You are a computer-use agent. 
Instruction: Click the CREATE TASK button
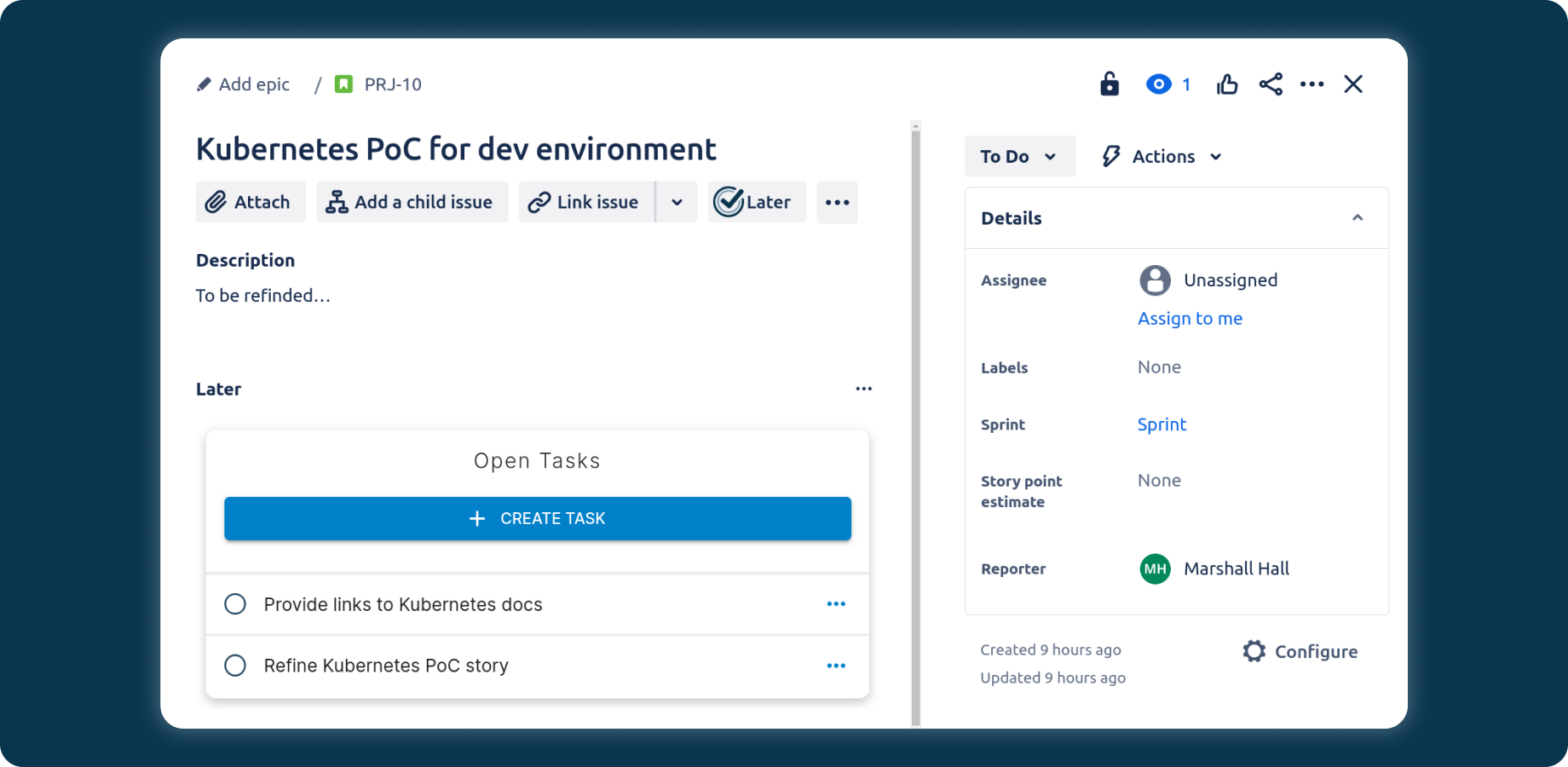click(x=538, y=518)
